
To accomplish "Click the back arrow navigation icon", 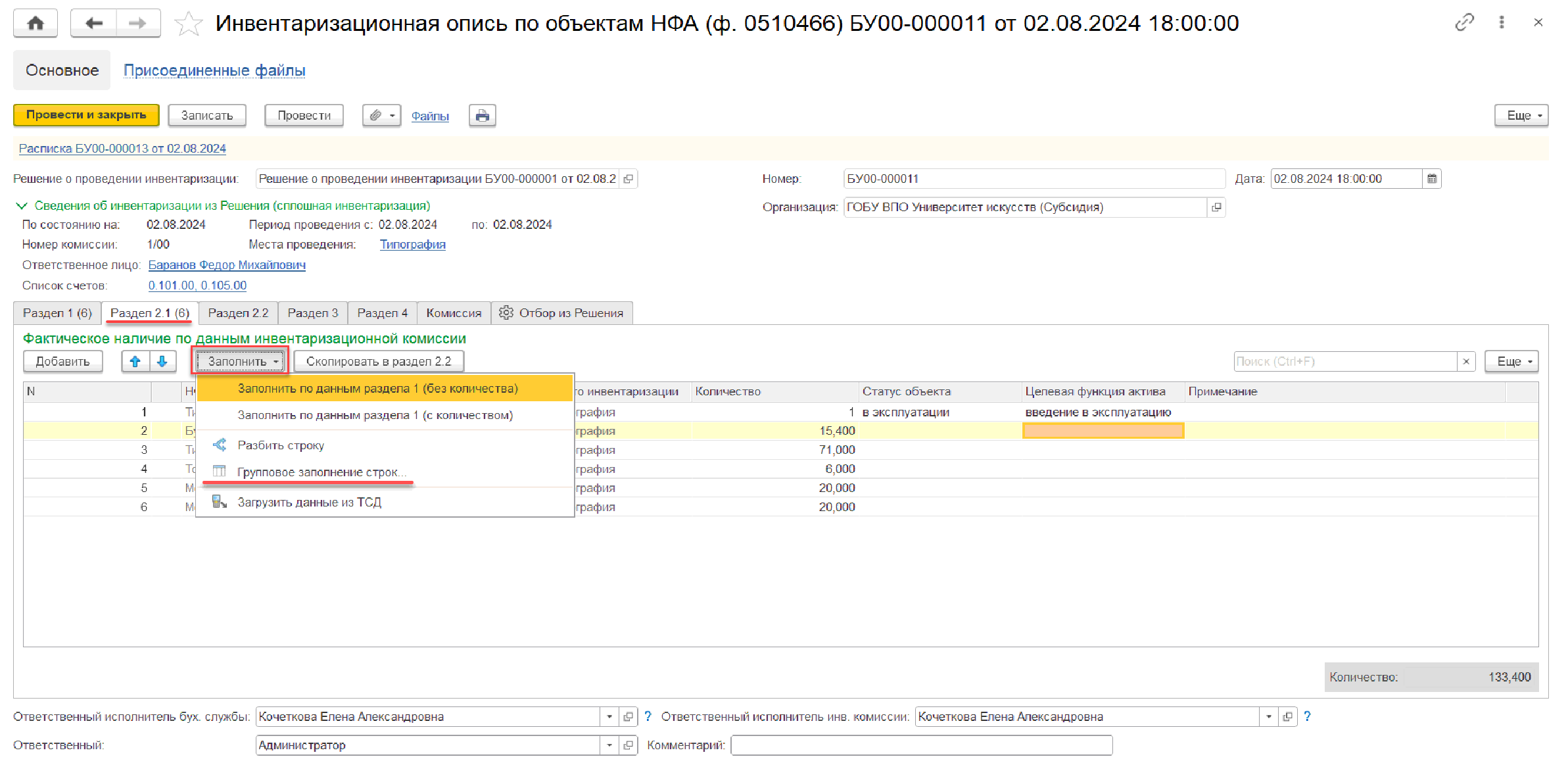I will (x=93, y=24).
